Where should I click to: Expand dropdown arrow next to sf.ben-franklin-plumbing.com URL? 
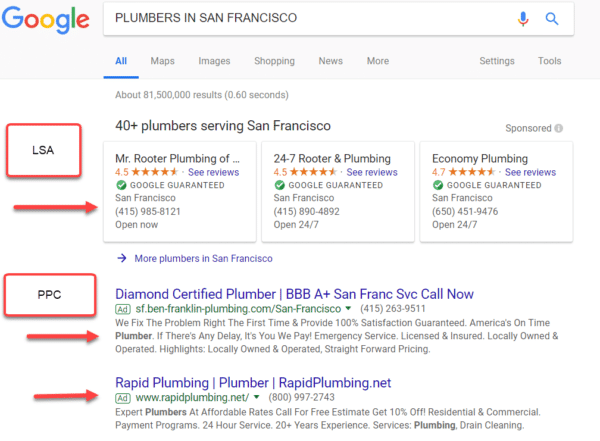point(348,308)
